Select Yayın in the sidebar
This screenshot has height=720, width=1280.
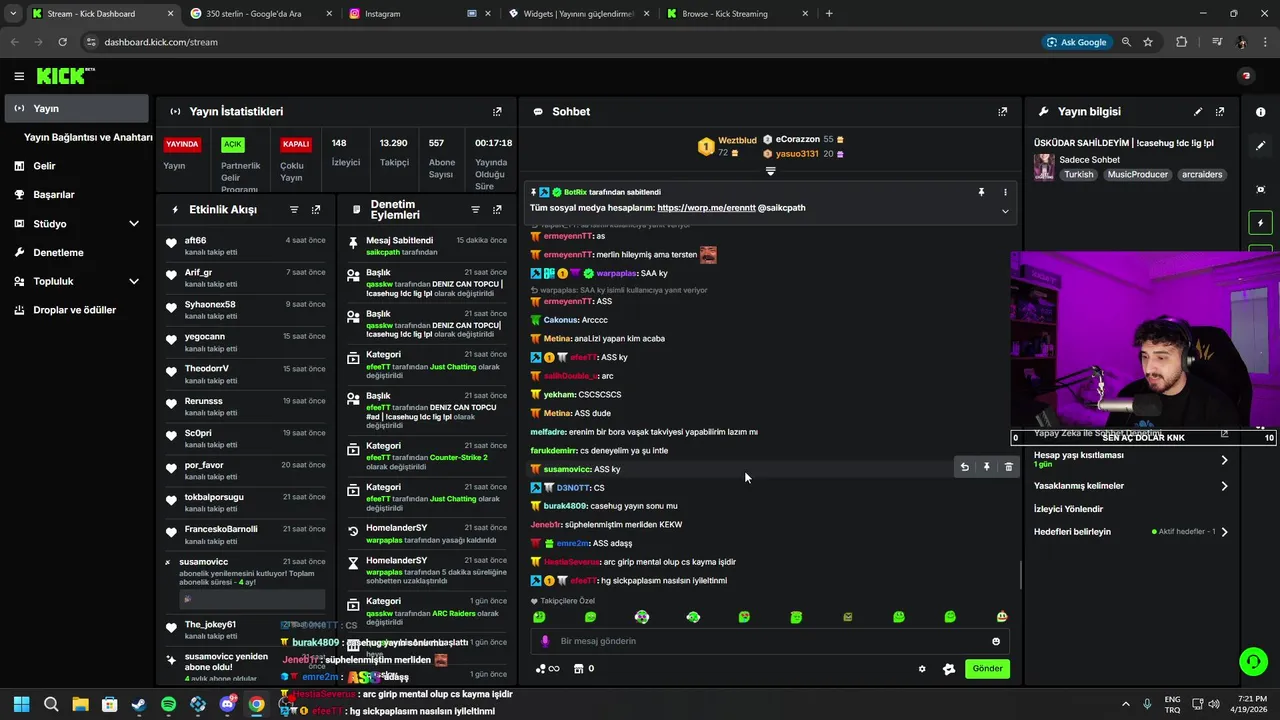coord(76,108)
